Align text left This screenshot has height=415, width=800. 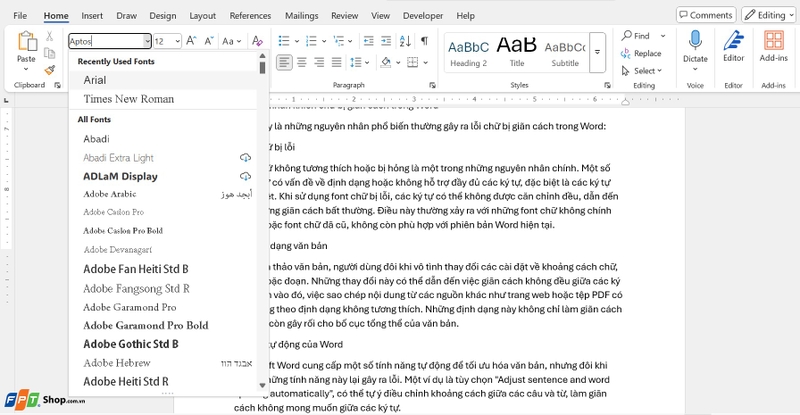(284, 63)
